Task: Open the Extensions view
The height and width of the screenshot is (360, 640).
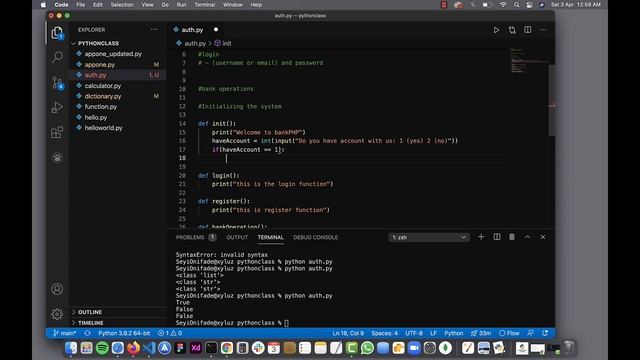Action: (57, 132)
